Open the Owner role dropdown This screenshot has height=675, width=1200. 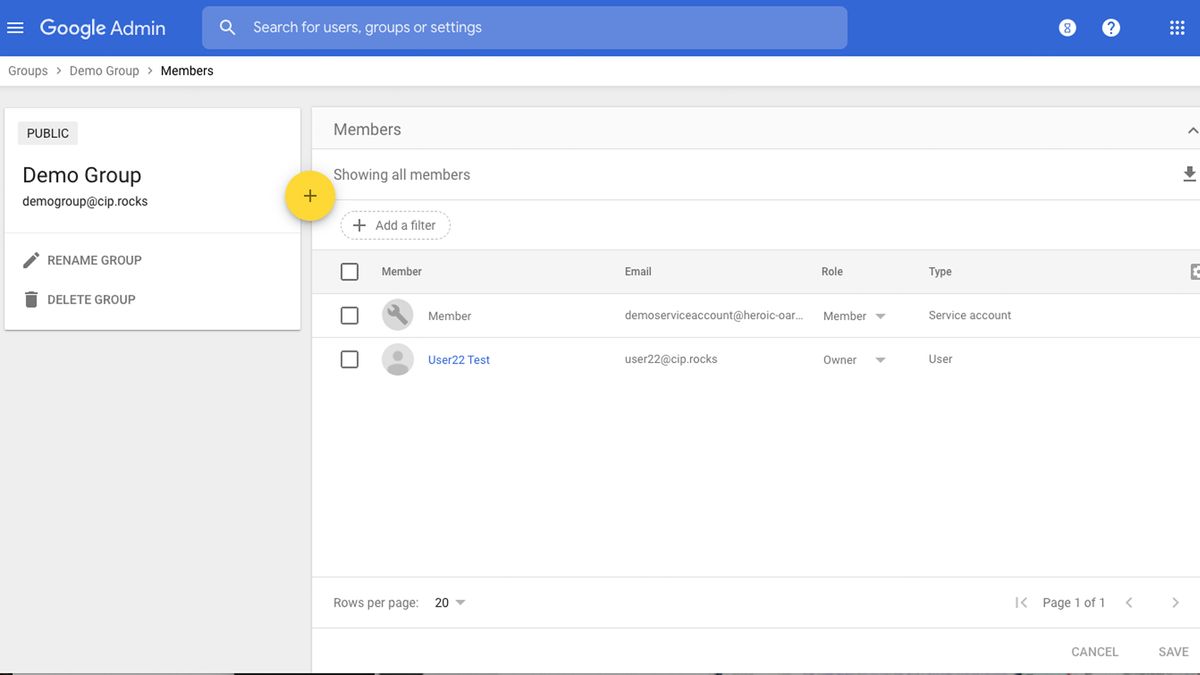pyautogui.click(x=879, y=359)
